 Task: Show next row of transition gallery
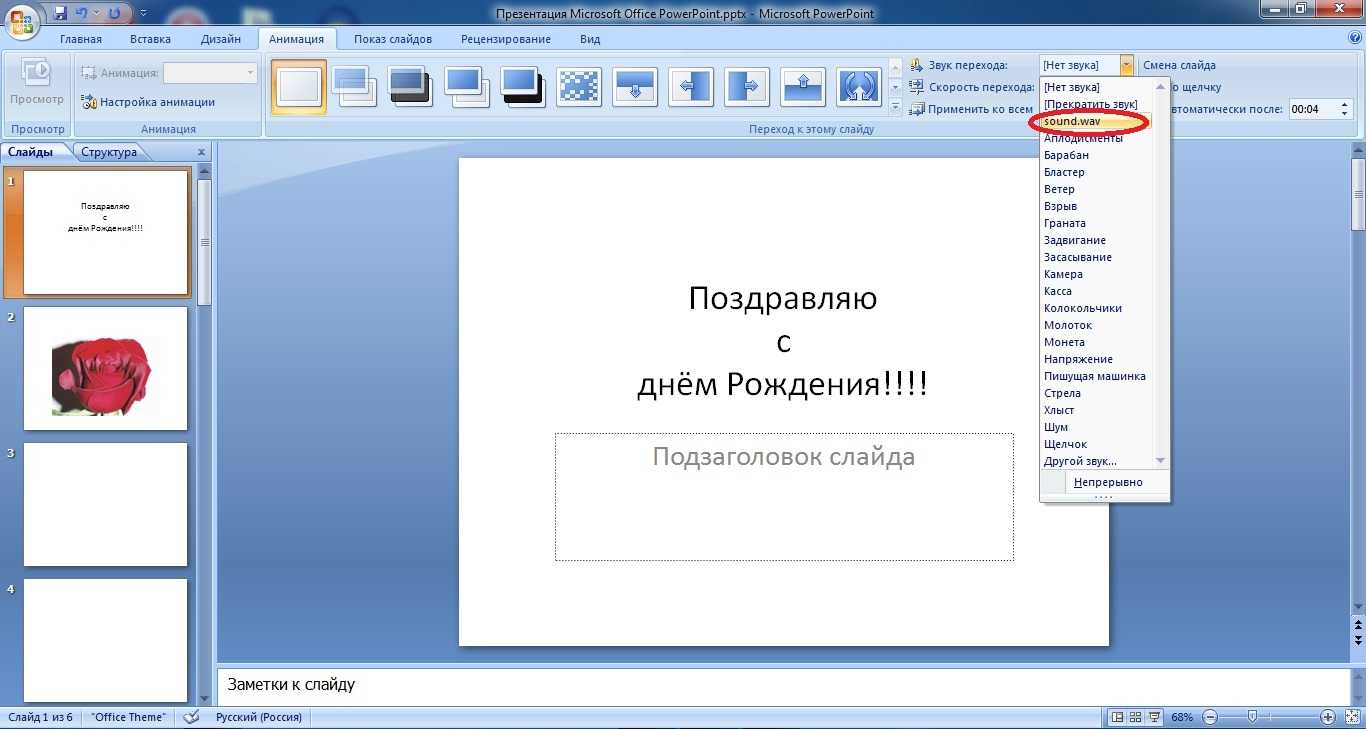(x=895, y=88)
